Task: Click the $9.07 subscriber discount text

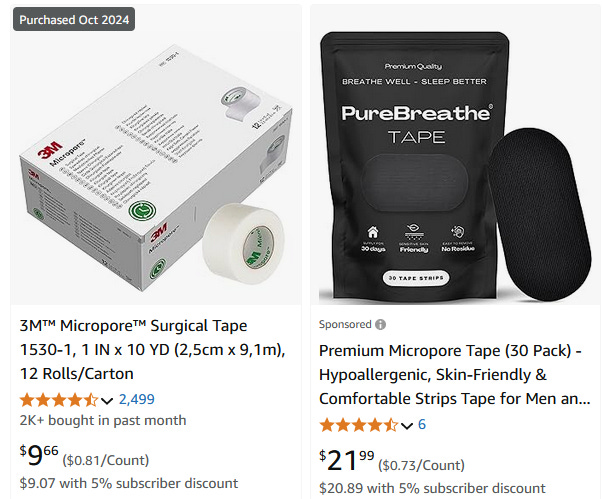Action: pos(129,483)
